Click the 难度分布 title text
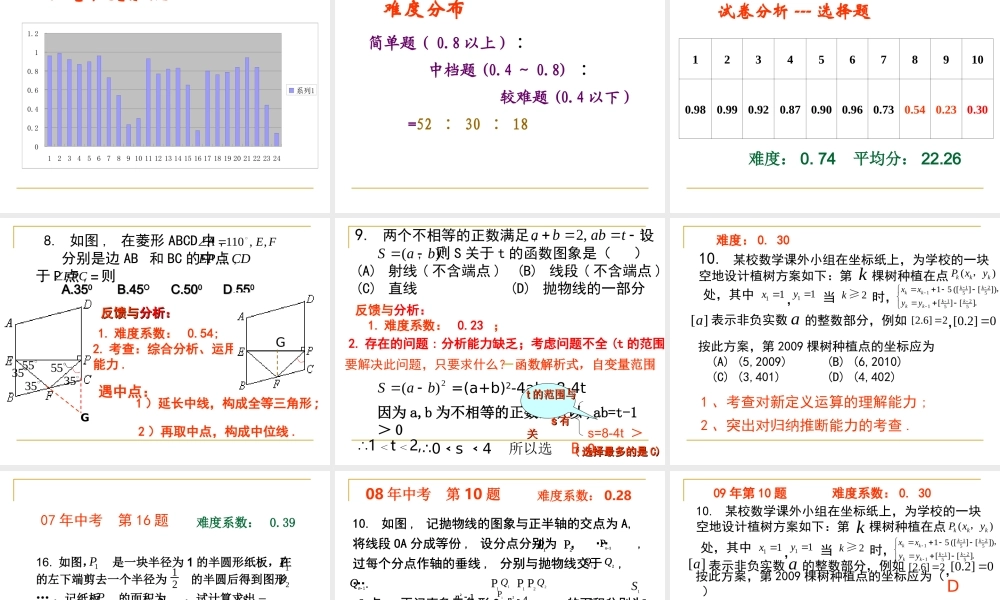The width and height of the screenshot is (1000, 600). [423, 9]
